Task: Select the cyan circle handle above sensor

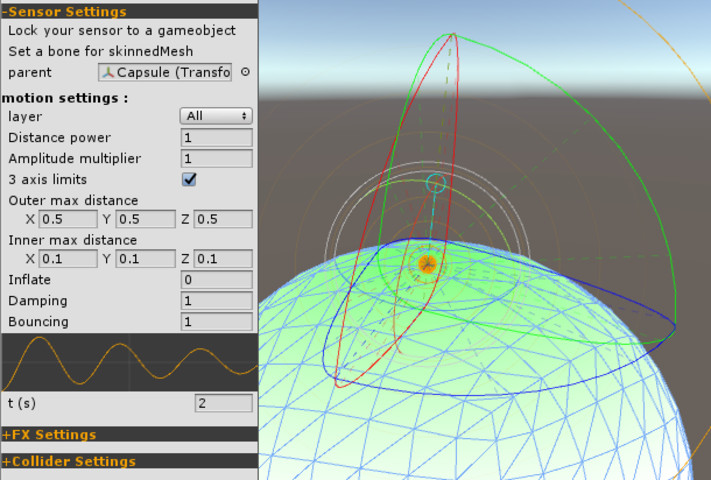Action: [436, 183]
